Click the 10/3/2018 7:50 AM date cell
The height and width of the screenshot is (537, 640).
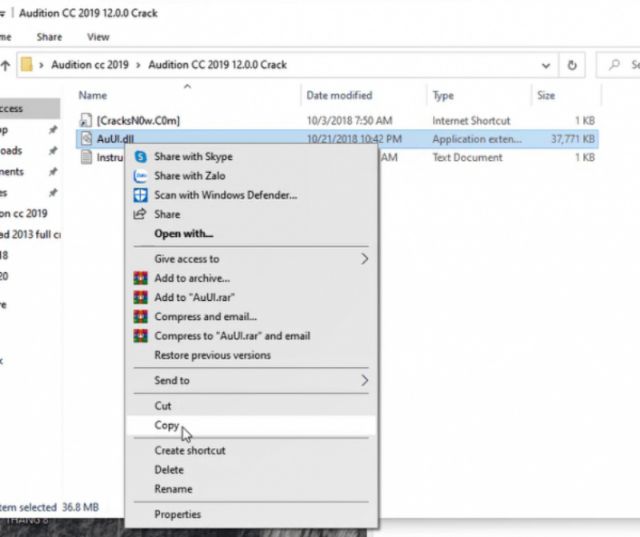[349, 121]
